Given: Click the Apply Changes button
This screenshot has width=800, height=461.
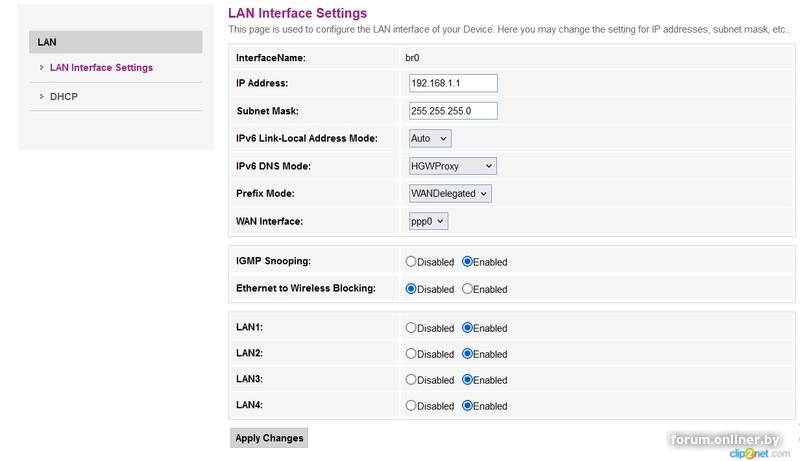Looking at the screenshot, I should [269, 438].
